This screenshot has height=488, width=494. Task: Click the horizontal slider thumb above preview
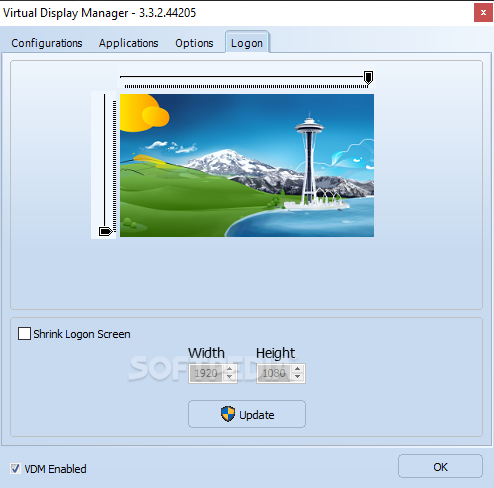(368, 78)
